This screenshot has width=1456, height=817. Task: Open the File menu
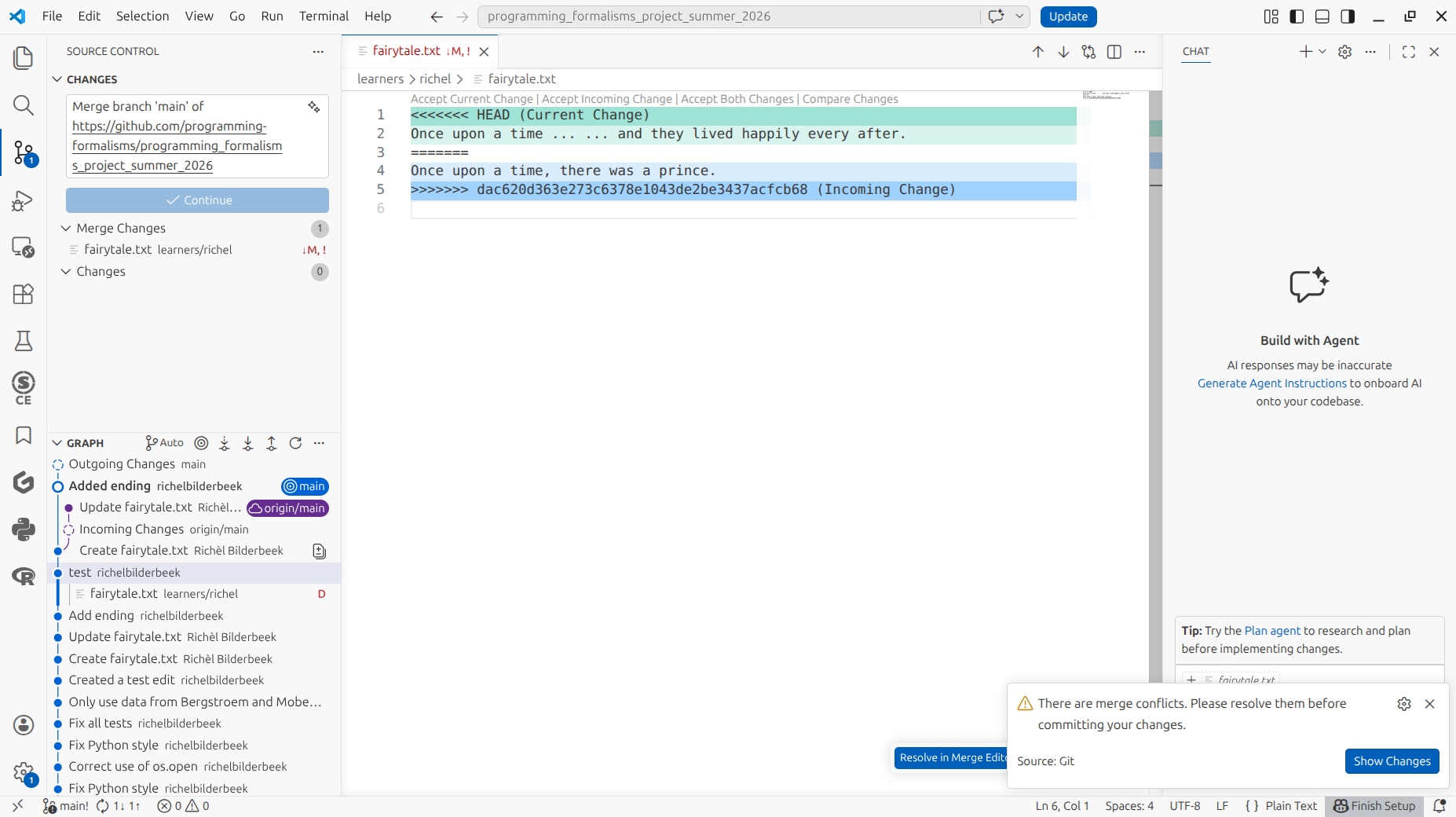tap(52, 16)
